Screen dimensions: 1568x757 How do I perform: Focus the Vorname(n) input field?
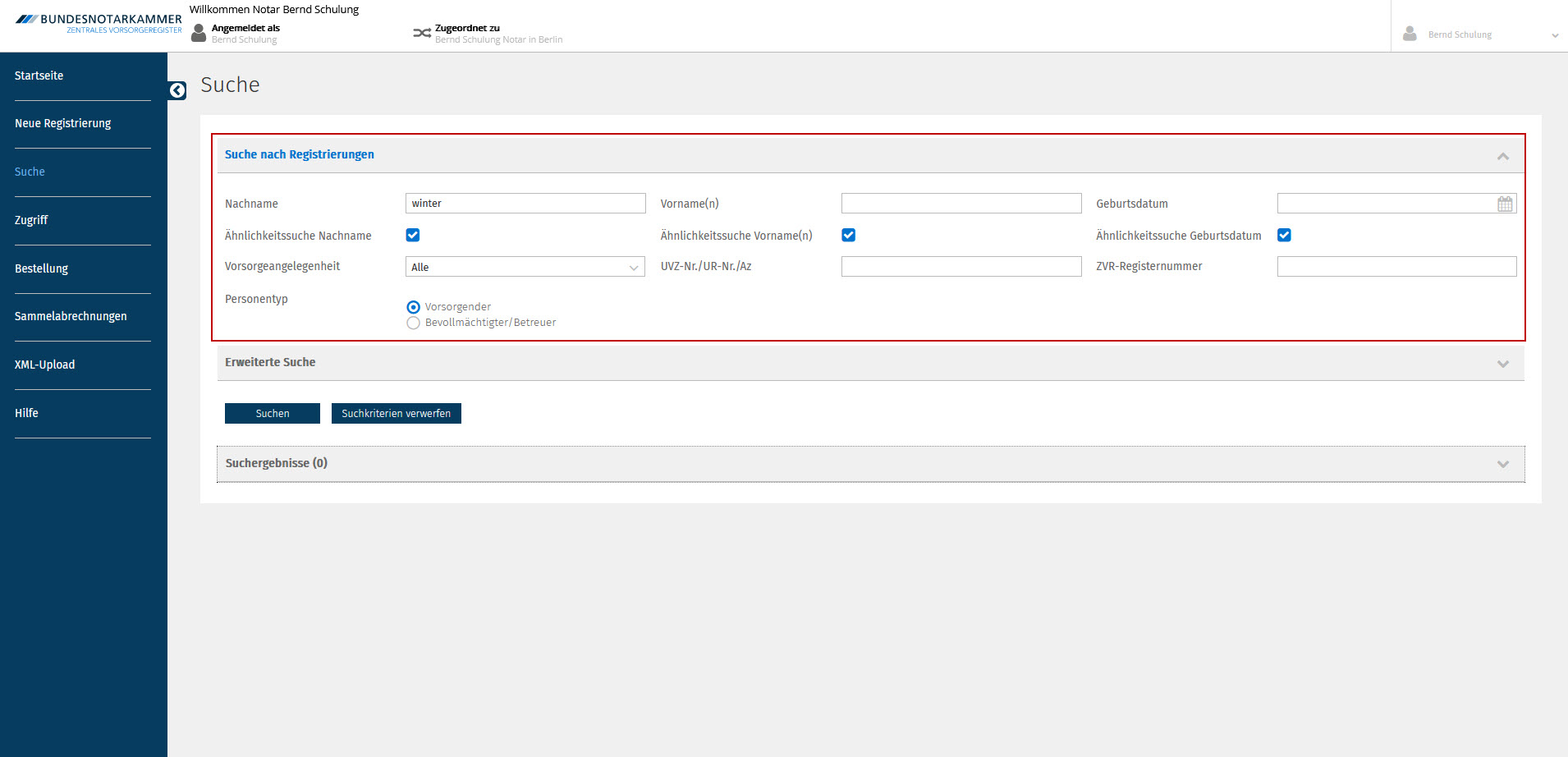coord(961,204)
